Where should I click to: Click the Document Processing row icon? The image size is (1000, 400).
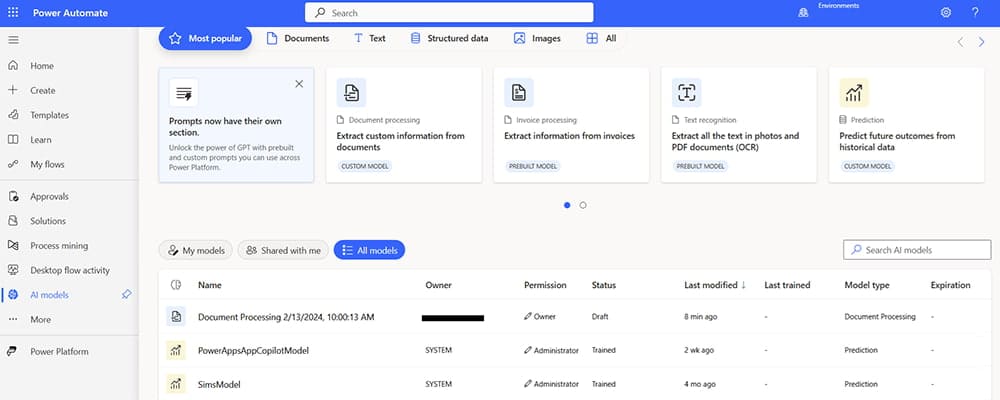click(x=175, y=316)
